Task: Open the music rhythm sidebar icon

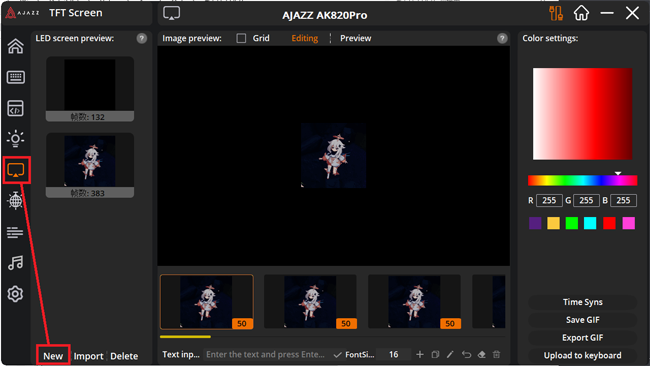Action: 16,263
